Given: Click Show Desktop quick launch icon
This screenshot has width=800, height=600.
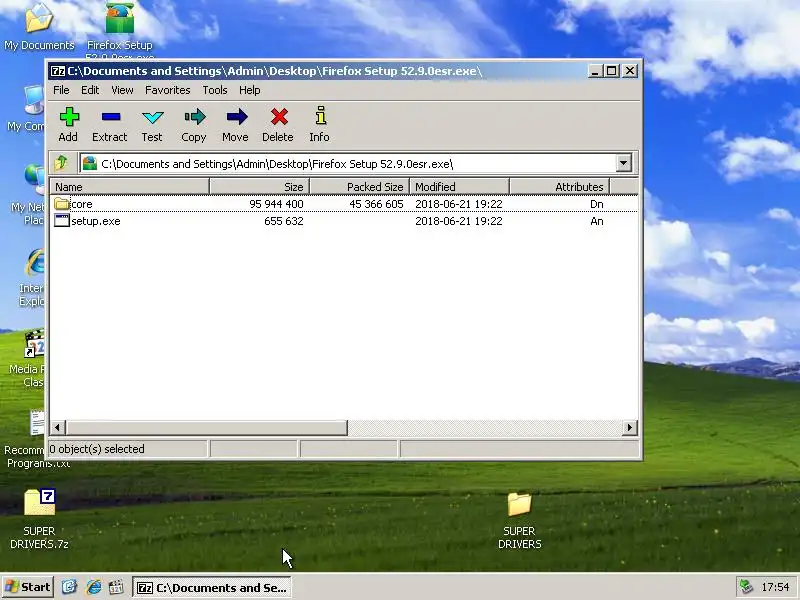Looking at the screenshot, I should click(69, 587).
